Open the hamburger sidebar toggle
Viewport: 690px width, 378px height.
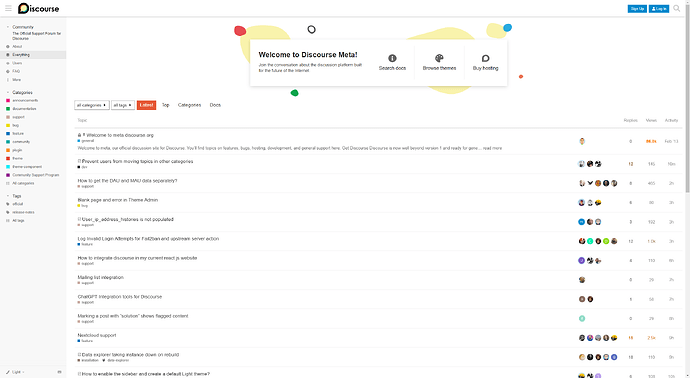click(x=8, y=8)
